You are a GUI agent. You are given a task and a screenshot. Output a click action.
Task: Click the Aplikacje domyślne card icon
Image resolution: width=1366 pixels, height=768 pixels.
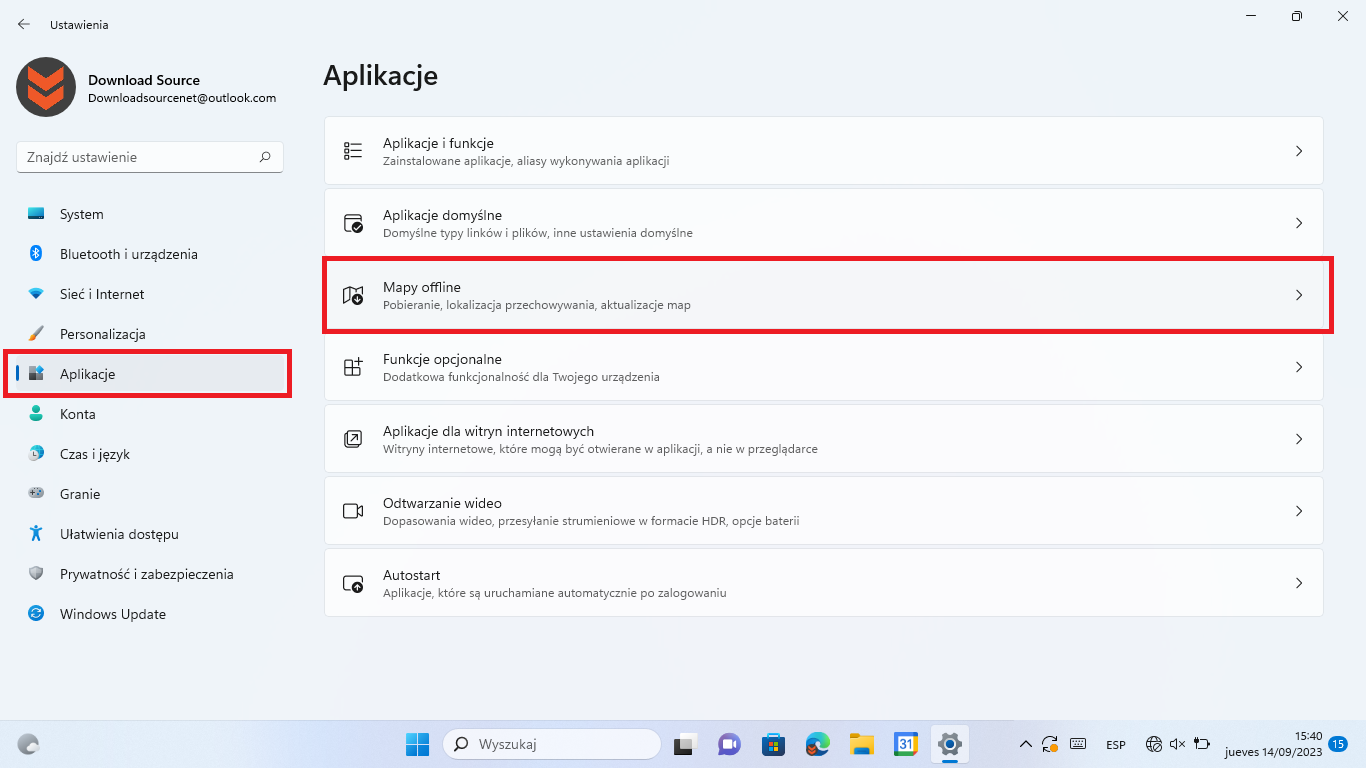click(353, 223)
